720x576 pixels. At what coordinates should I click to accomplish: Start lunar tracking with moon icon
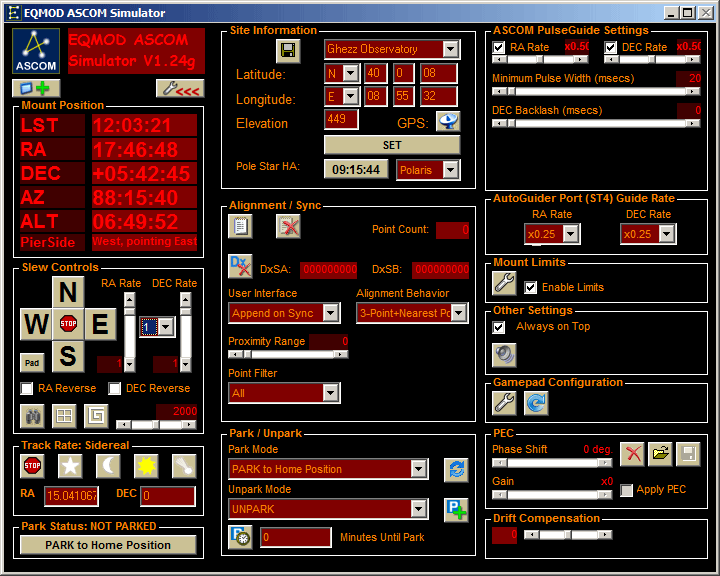click(108, 466)
